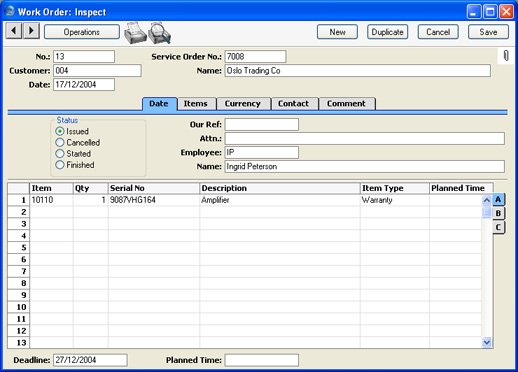518x372 pixels.
Task: Click the Ingrid Peterson name field
Action: [x=365, y=167]
